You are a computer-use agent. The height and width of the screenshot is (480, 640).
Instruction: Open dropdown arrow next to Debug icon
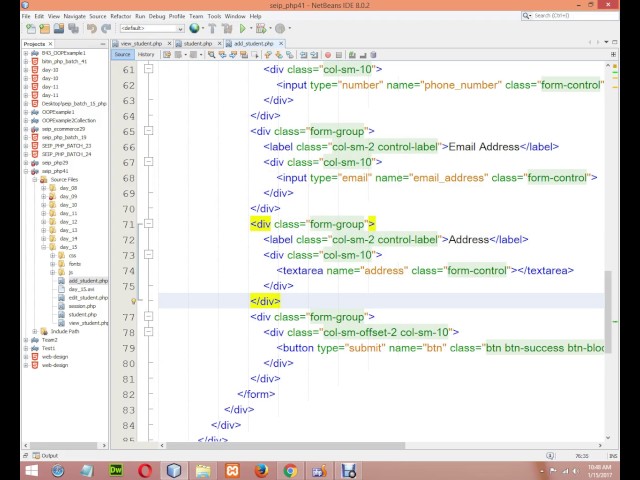pos(270,28)
